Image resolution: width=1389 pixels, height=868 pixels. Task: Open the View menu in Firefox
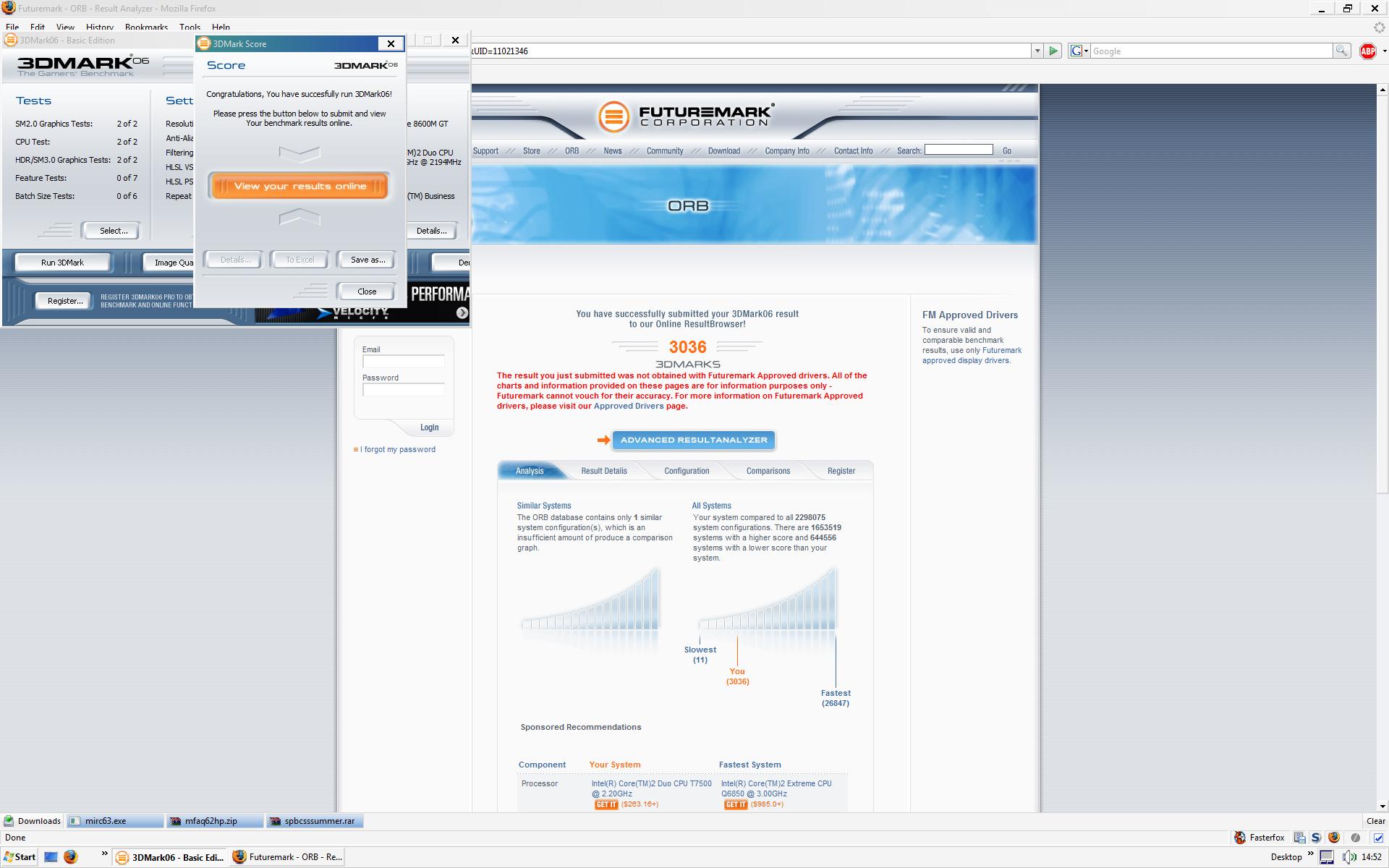click(x=65, y=27)
